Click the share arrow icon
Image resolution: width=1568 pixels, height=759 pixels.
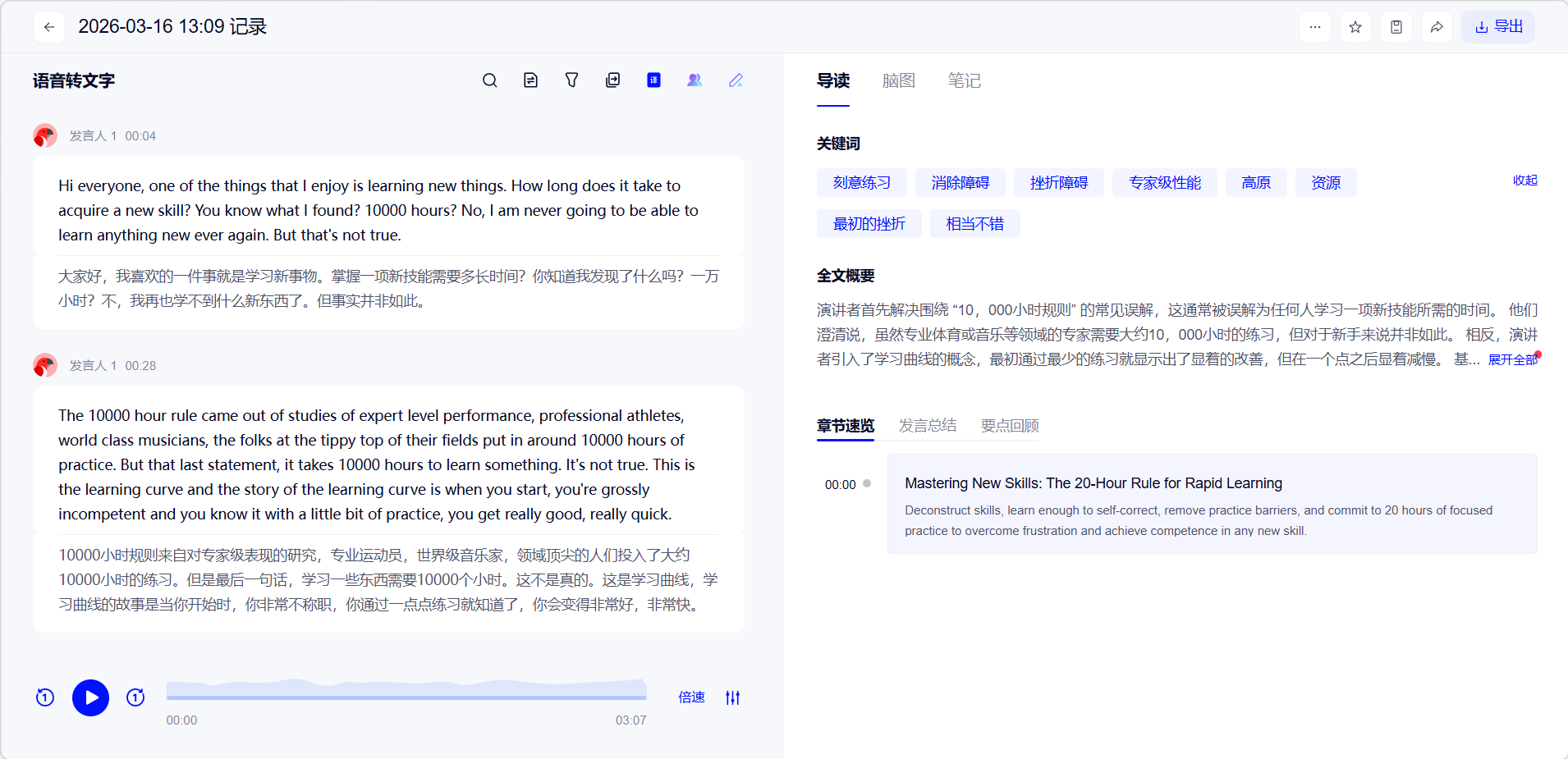[1437, 27]
